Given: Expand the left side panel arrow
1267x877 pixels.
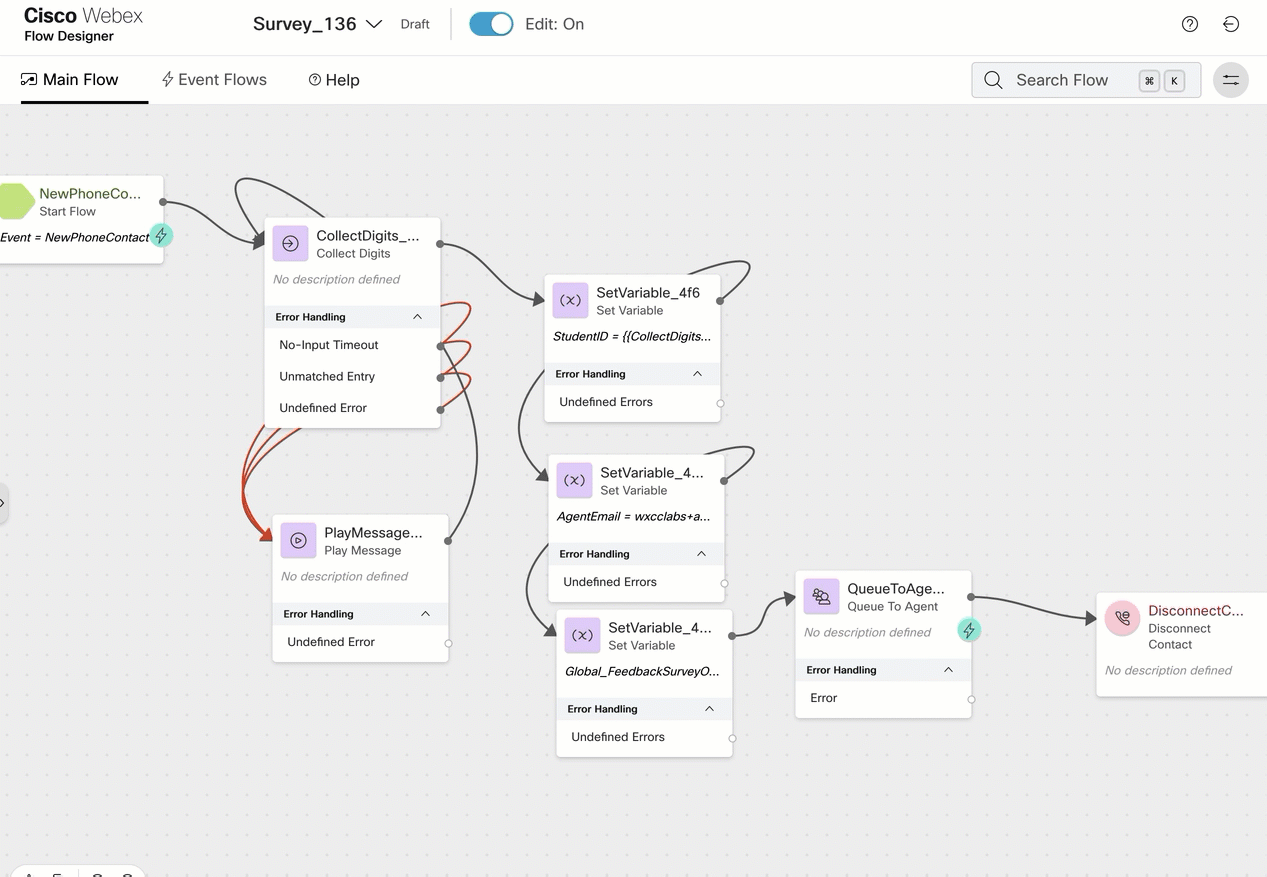Looking at the screenshot, I should pyautogui.click(x=3, y=503).
